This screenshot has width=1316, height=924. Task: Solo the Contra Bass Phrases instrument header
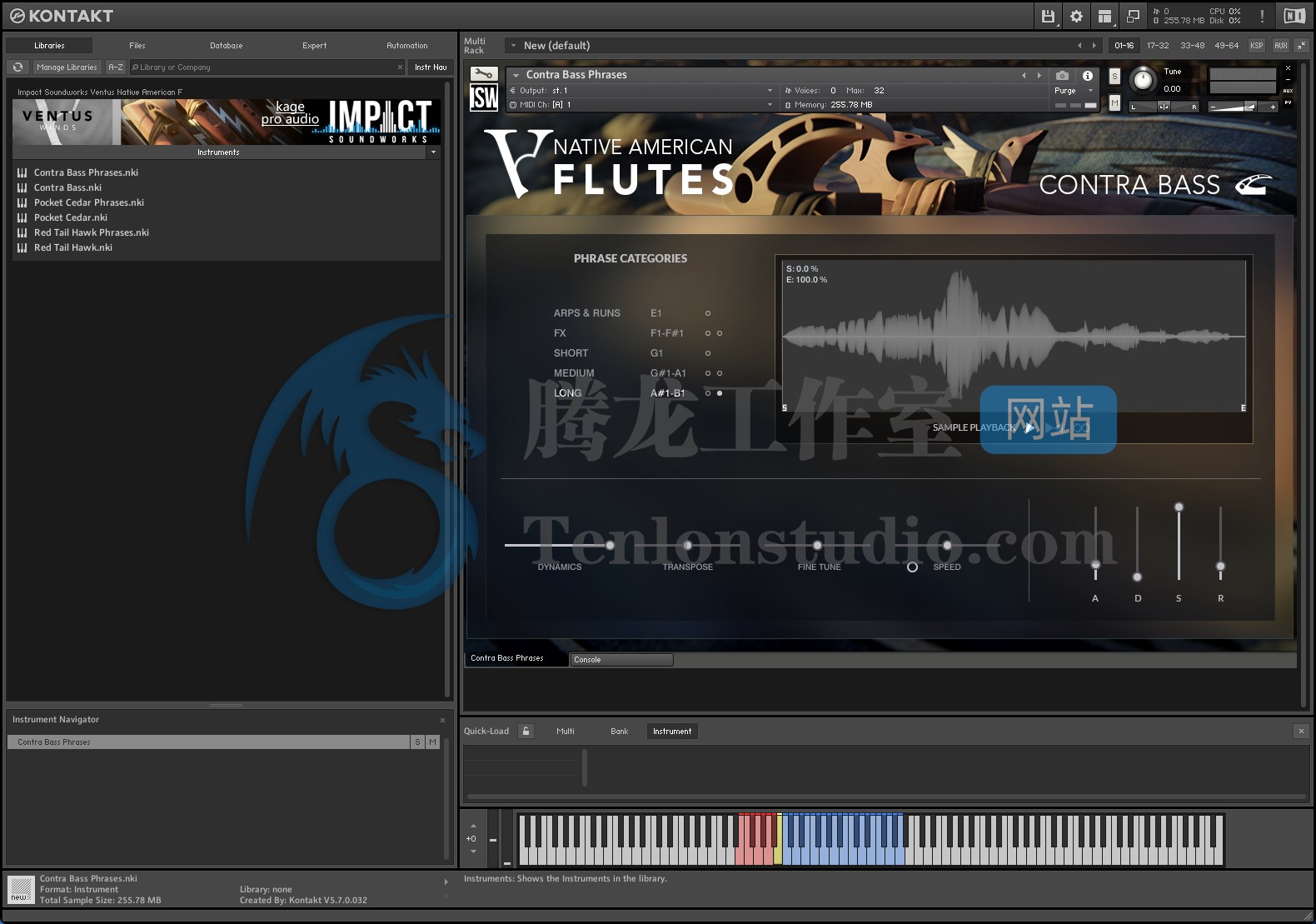(1114, 77)
